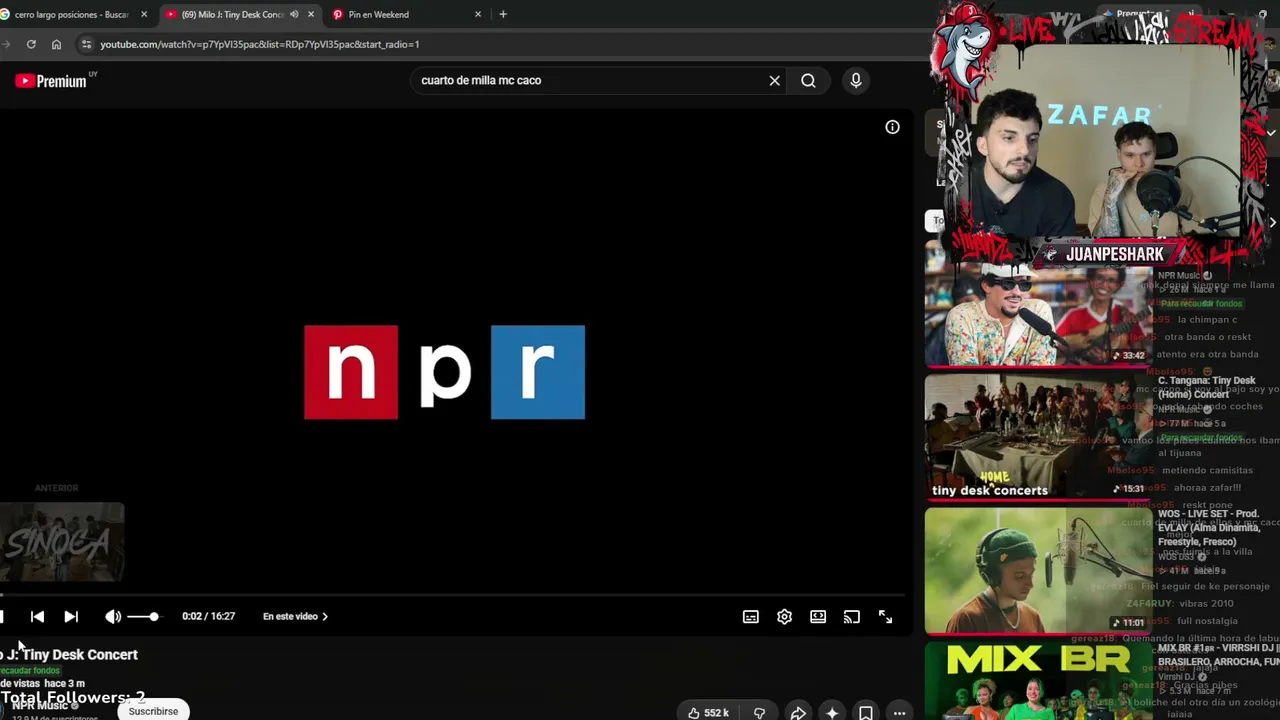1280x720 pixels.
Task: Open the player settings gear
Action: (x=784, y=617)
